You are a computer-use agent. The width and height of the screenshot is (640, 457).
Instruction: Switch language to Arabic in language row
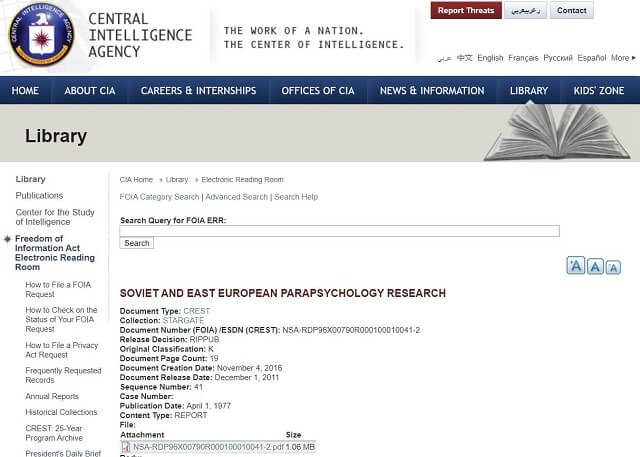[x=444, y=58]
